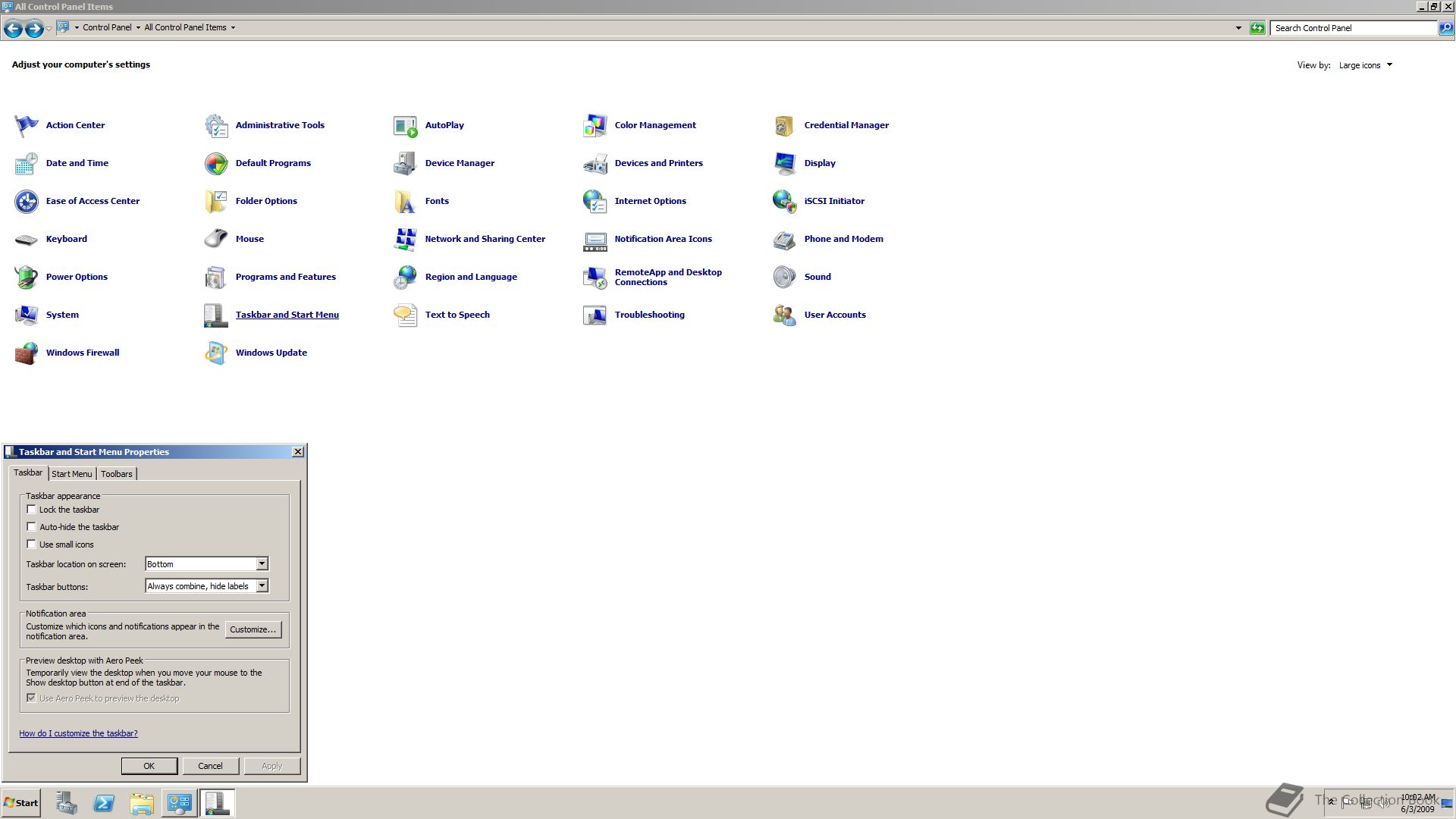Open the Programs and Features icon
This screenshot has height=819, width=1456.
click(x=216, y=277)
